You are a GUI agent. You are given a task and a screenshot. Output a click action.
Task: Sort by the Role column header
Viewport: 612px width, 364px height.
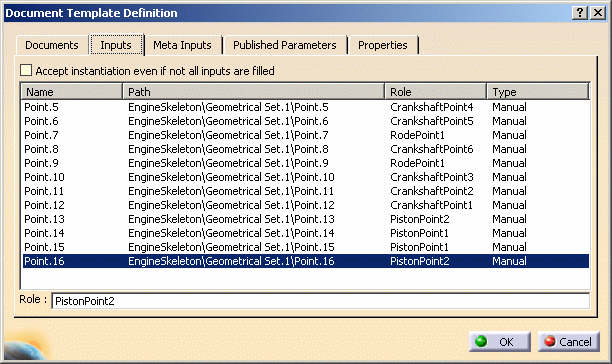click(436, 92)
